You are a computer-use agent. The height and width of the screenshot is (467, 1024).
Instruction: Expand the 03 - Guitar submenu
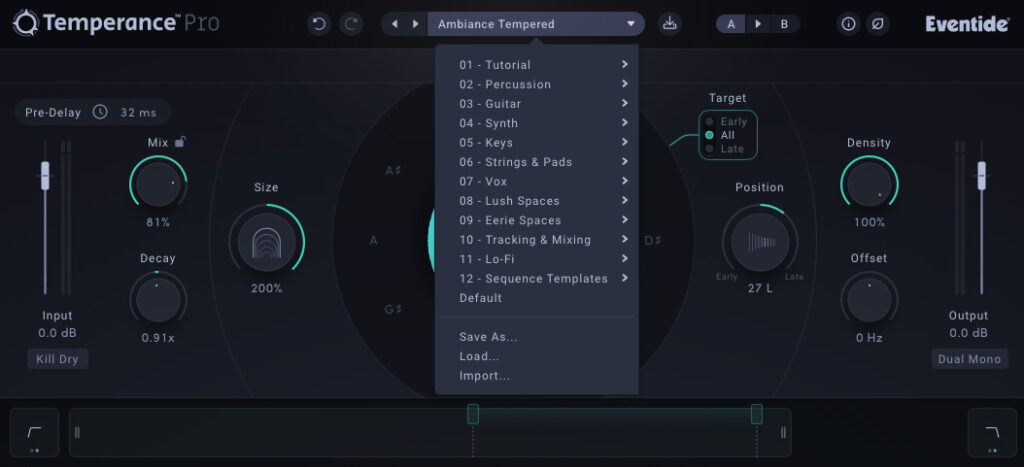(536, 104)
